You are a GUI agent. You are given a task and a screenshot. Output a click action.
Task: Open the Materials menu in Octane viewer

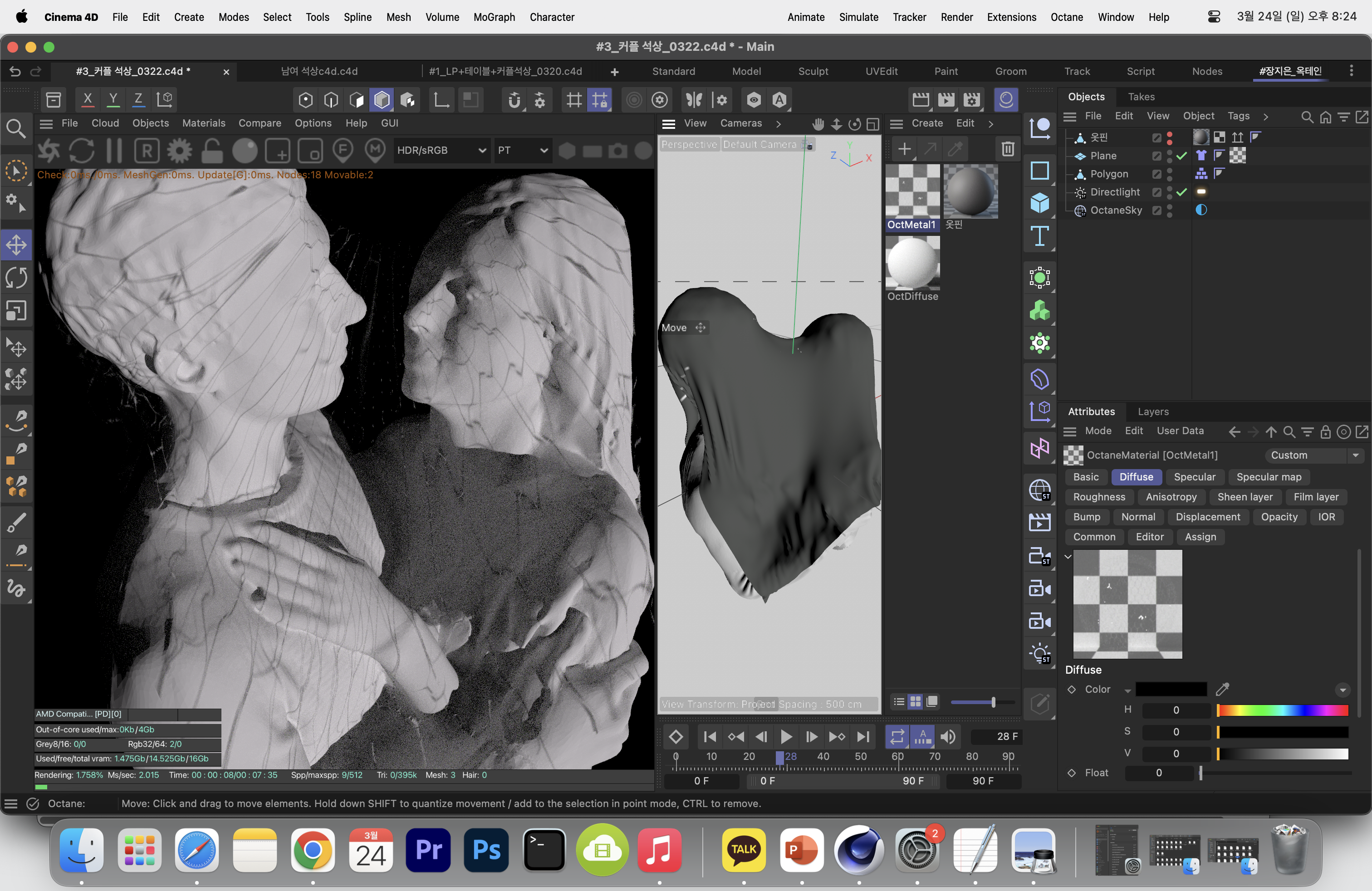(x=204, y=123)
